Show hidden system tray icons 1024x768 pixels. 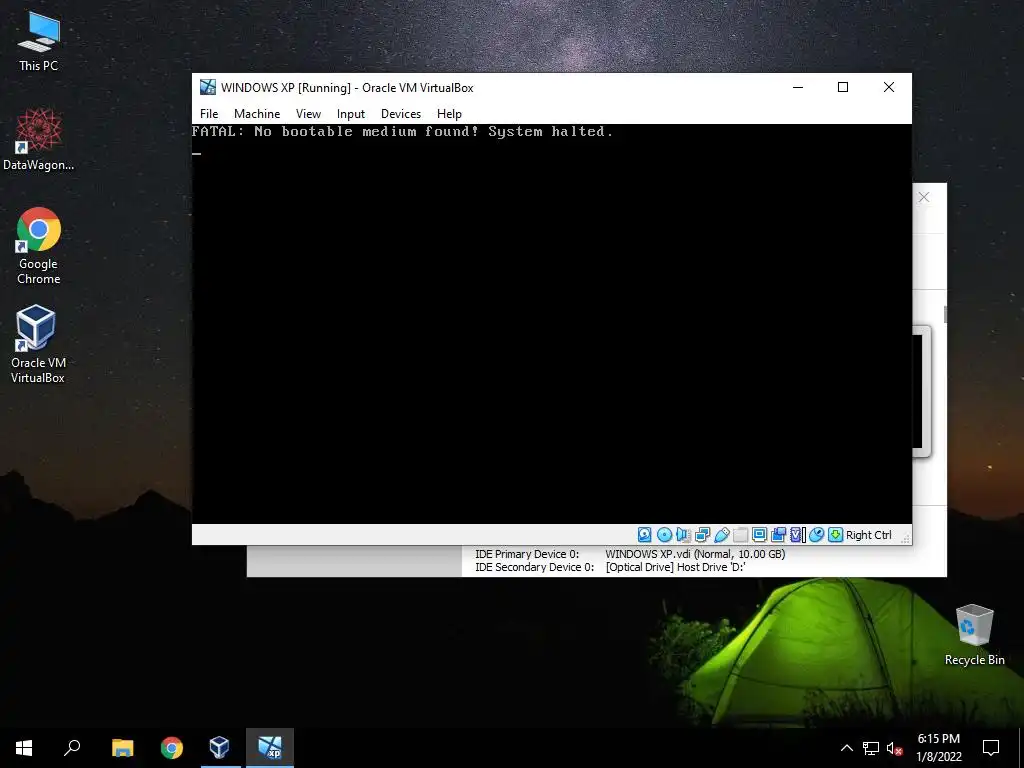pyautogui.click(x=846, y=748)
